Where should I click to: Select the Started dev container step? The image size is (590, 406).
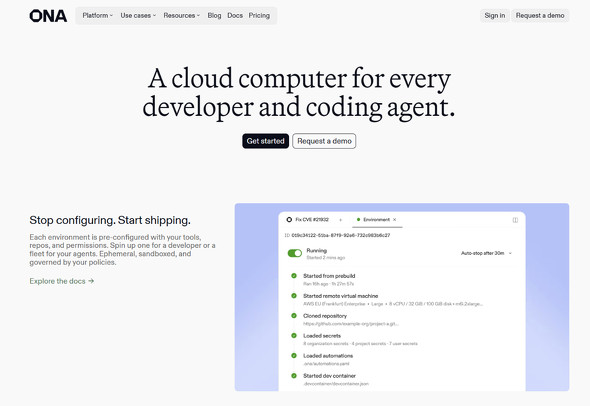tap(330, 376)
